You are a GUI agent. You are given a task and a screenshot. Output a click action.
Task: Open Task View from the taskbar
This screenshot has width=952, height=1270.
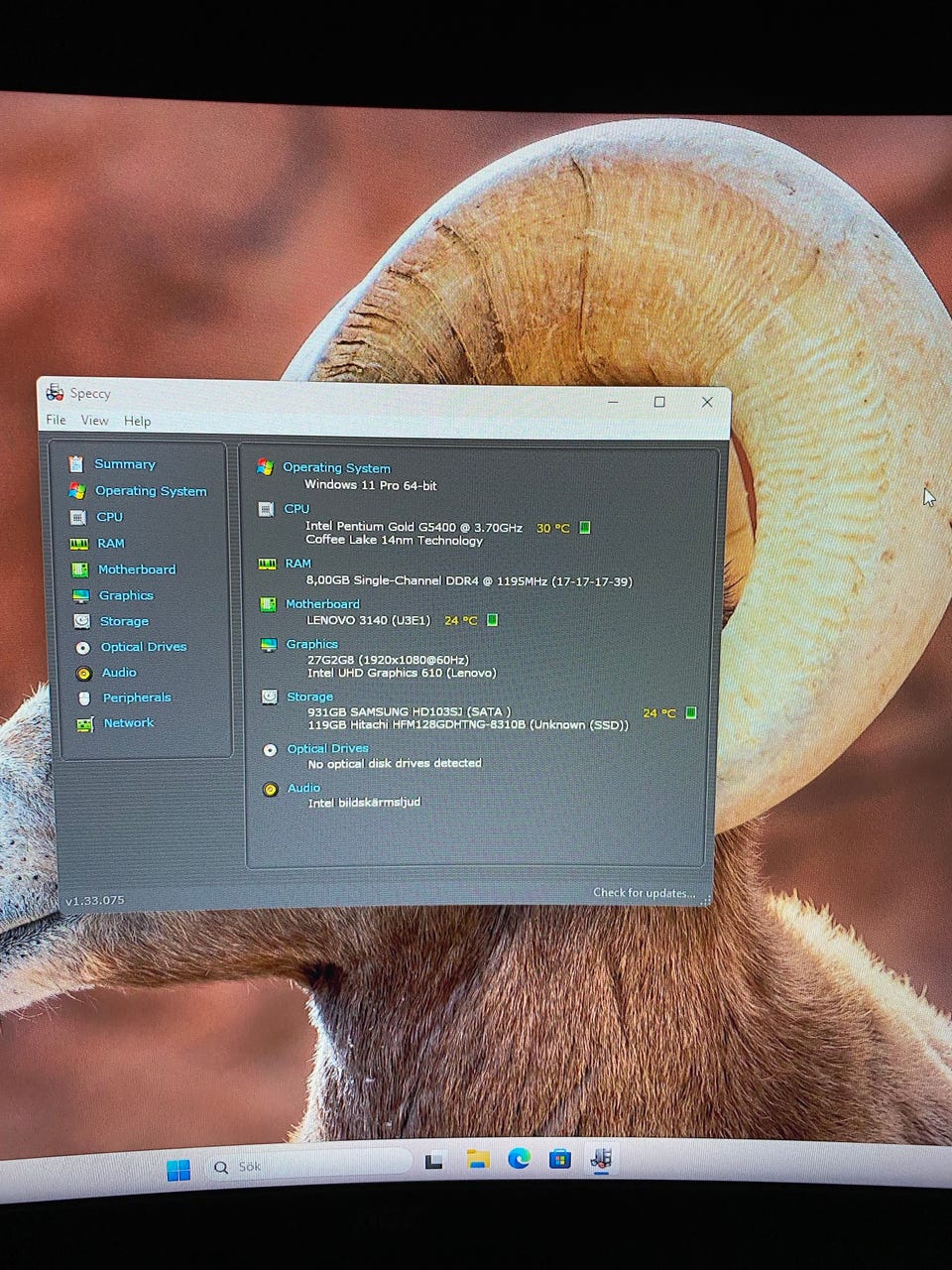[x=434, y=1162]
